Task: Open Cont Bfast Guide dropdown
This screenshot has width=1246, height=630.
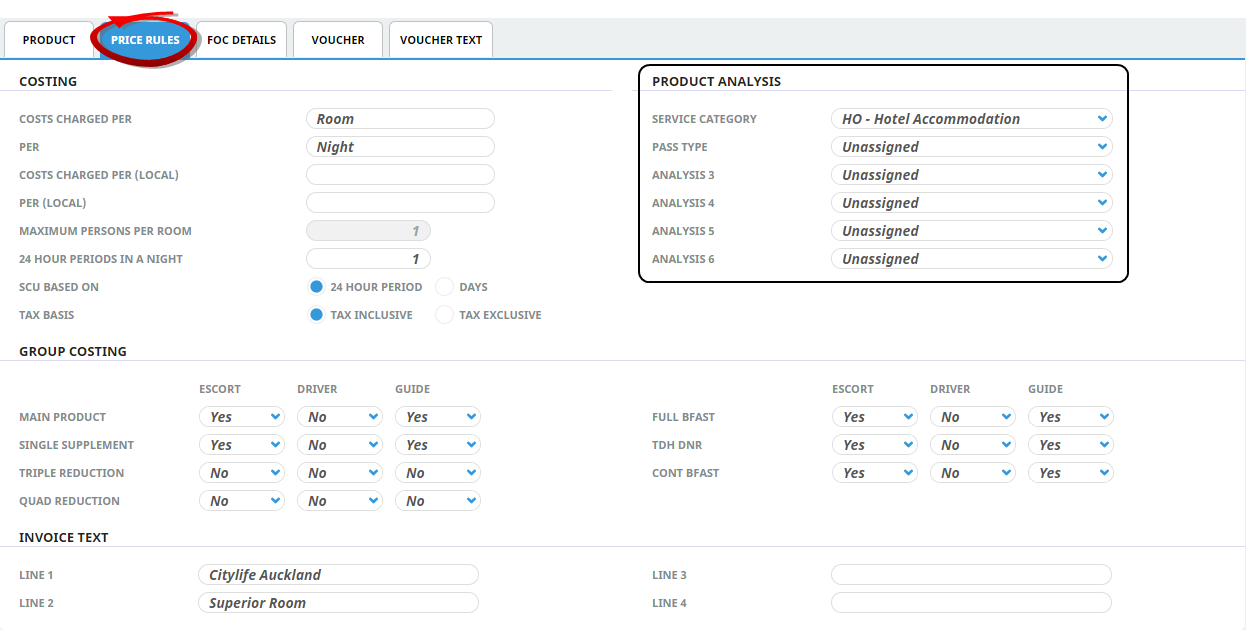Action: click(x=1071, y=473)
